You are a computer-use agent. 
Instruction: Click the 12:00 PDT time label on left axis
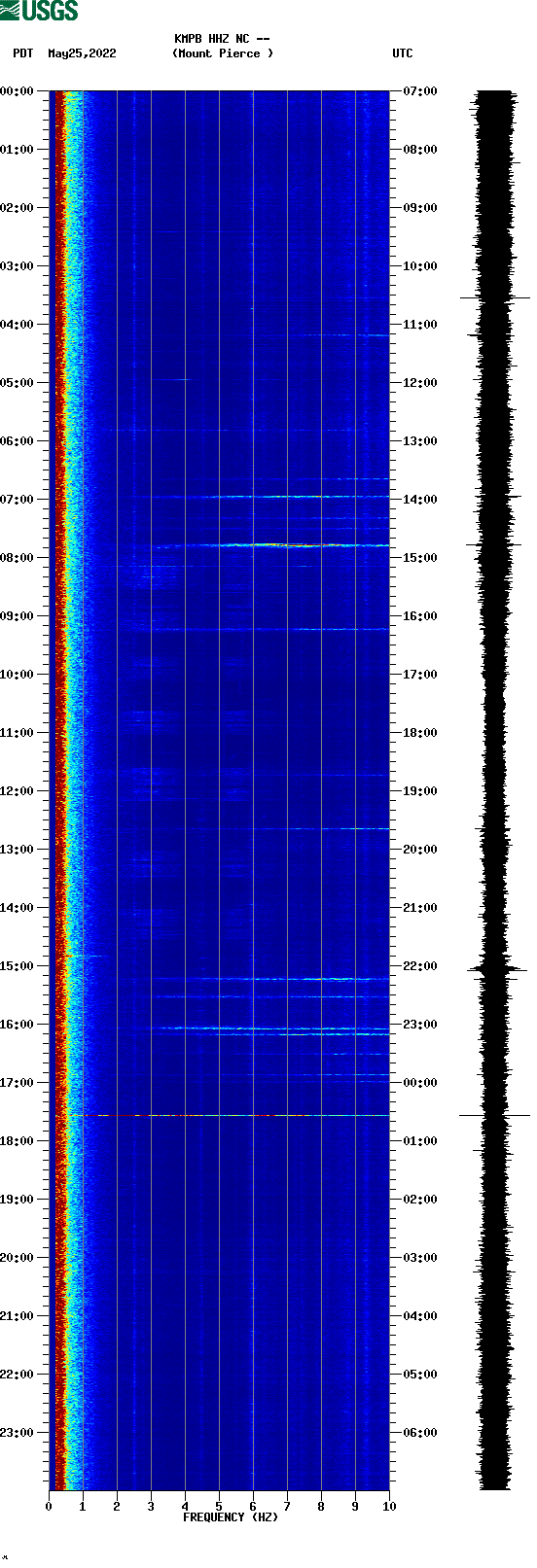[x=18, y=791]
